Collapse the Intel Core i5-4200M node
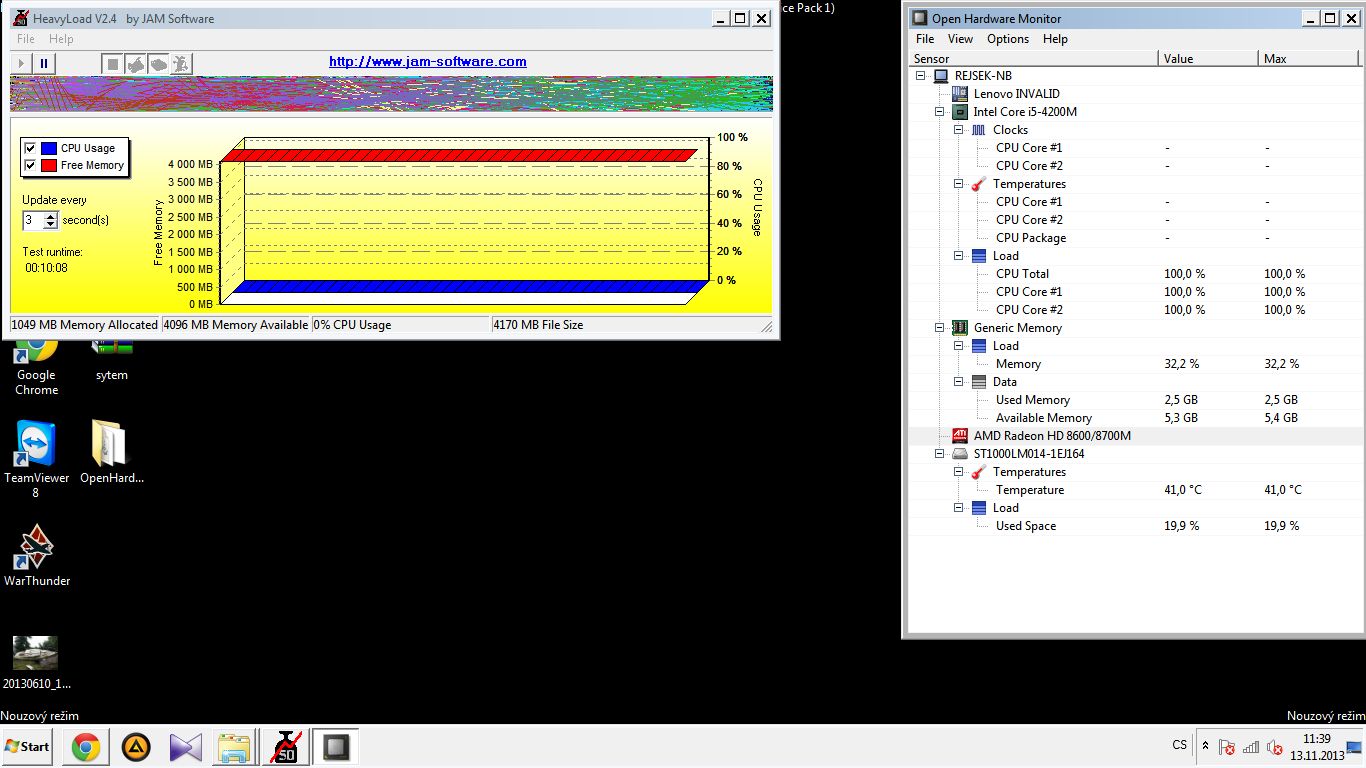 point(940,112)
